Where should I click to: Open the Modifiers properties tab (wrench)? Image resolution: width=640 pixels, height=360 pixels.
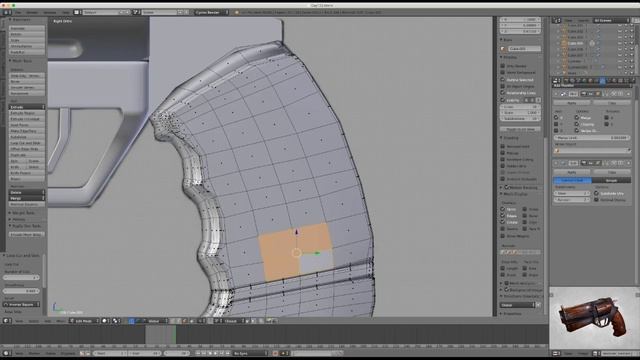point(602,80)
